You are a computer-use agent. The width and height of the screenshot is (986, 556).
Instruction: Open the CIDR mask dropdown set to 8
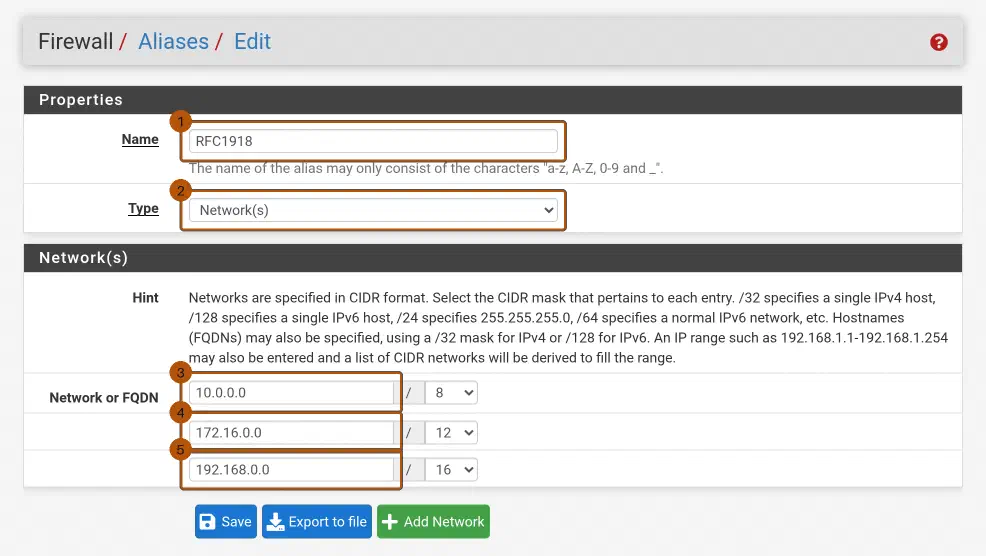coord(451,392)
